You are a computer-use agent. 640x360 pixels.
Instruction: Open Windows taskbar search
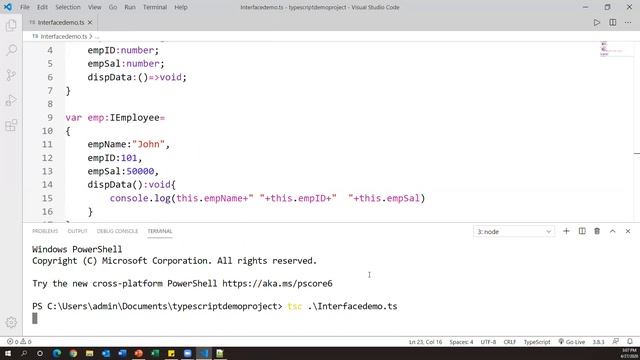(x=24, y=353)
